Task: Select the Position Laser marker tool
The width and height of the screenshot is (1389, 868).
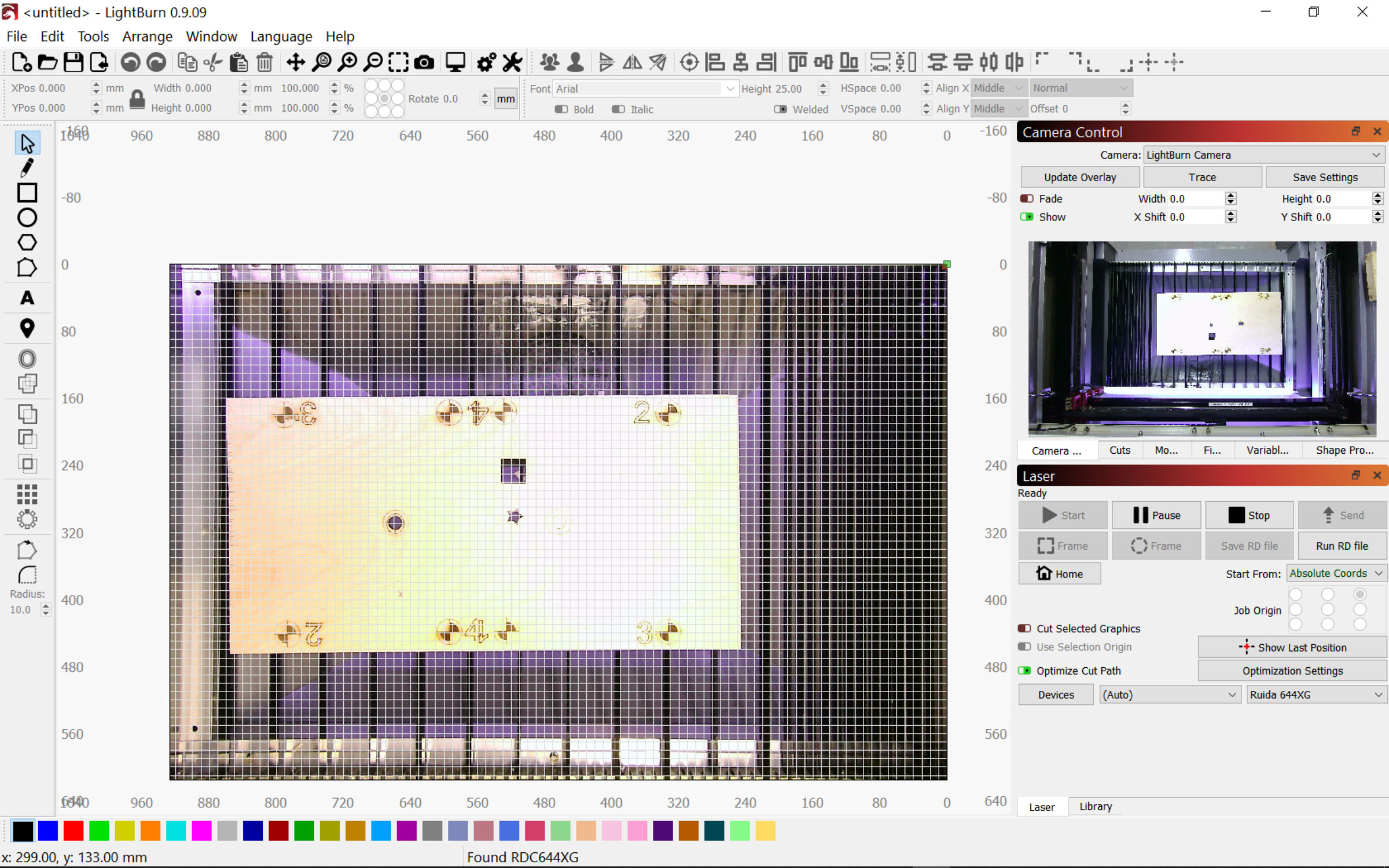Action: click(27, 328)
